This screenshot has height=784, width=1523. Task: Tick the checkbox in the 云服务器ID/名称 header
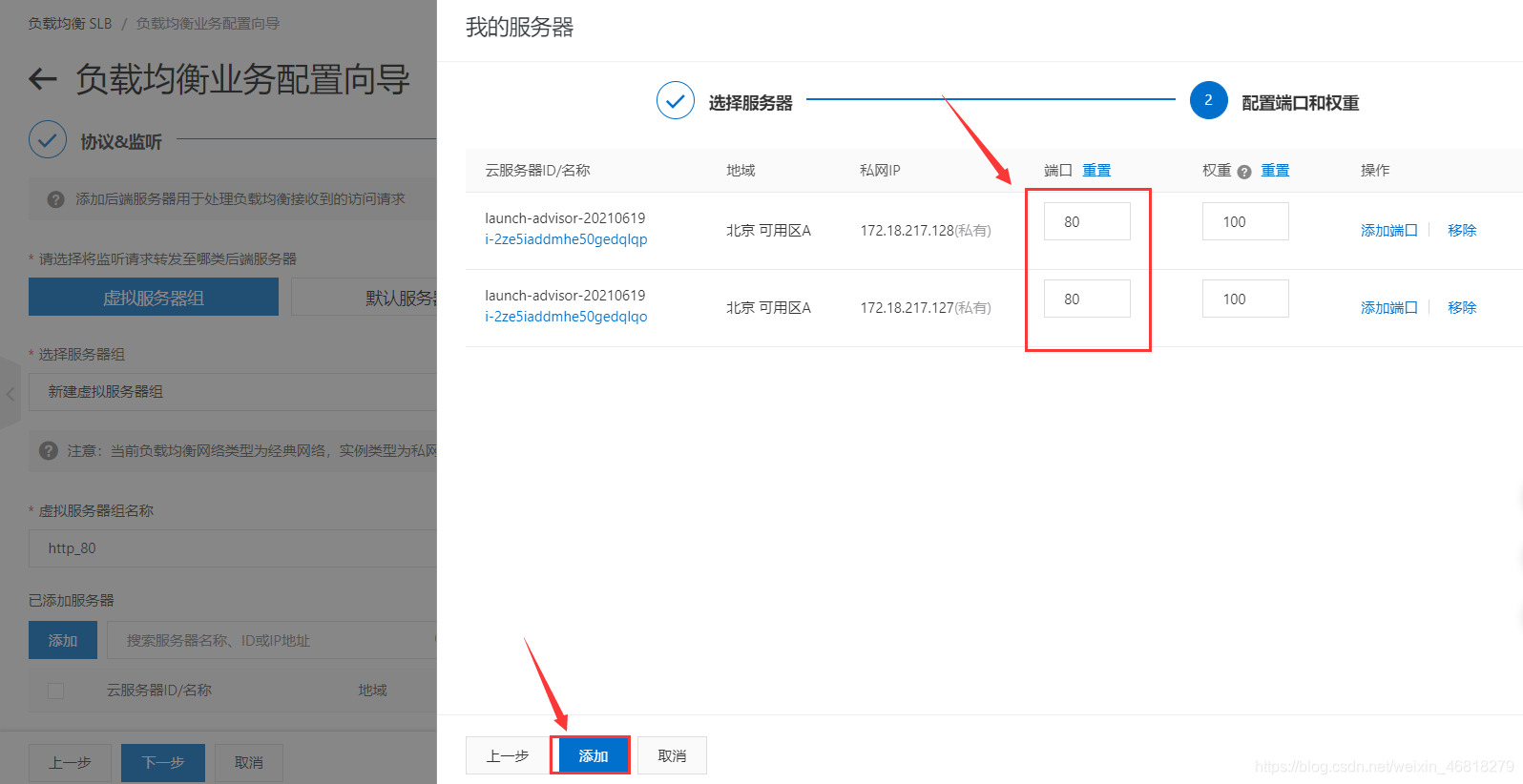tap(56, 691)
